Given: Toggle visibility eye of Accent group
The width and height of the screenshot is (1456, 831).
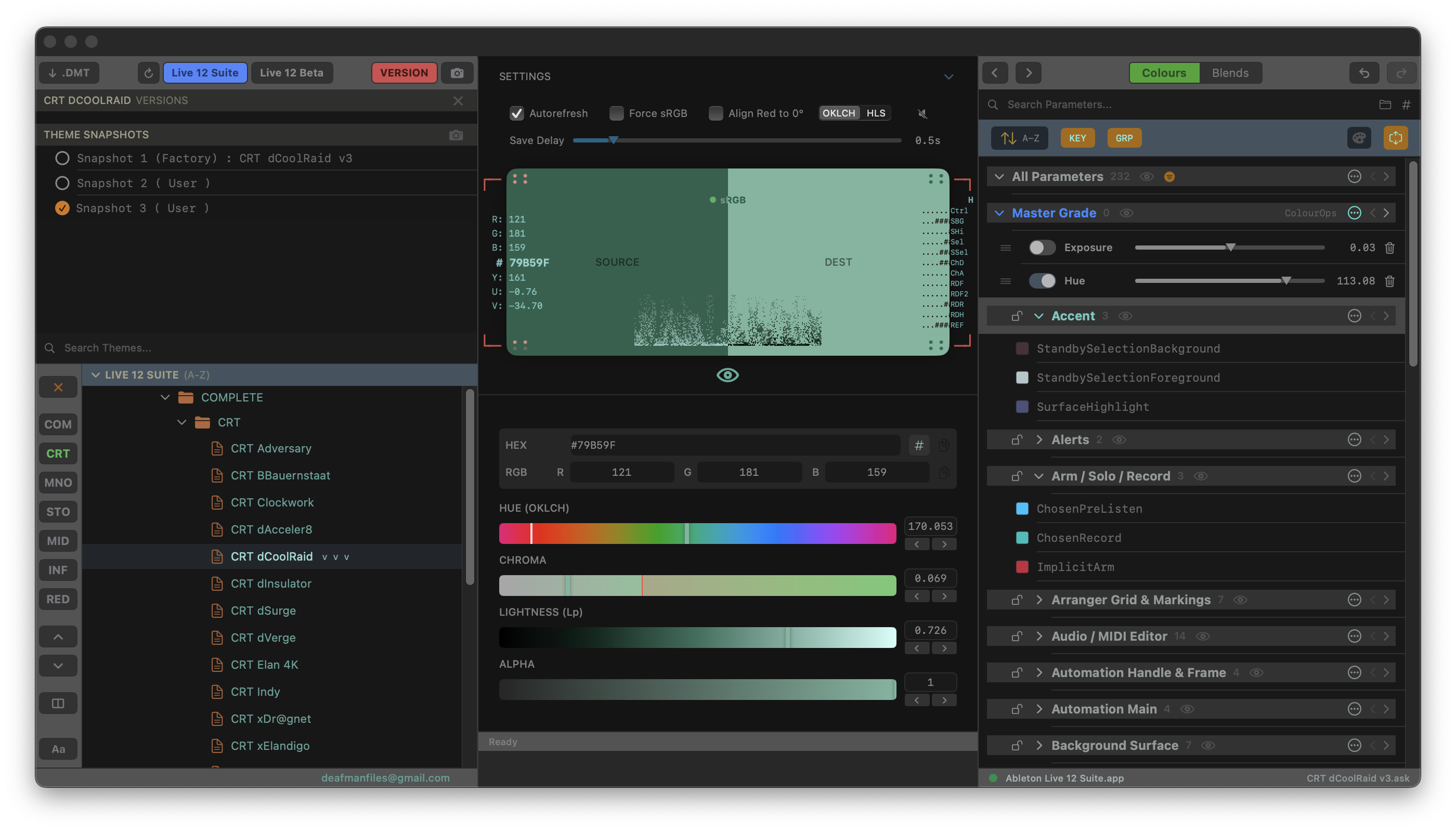Looking at the screenshot, I should [x=1125, y=316].
